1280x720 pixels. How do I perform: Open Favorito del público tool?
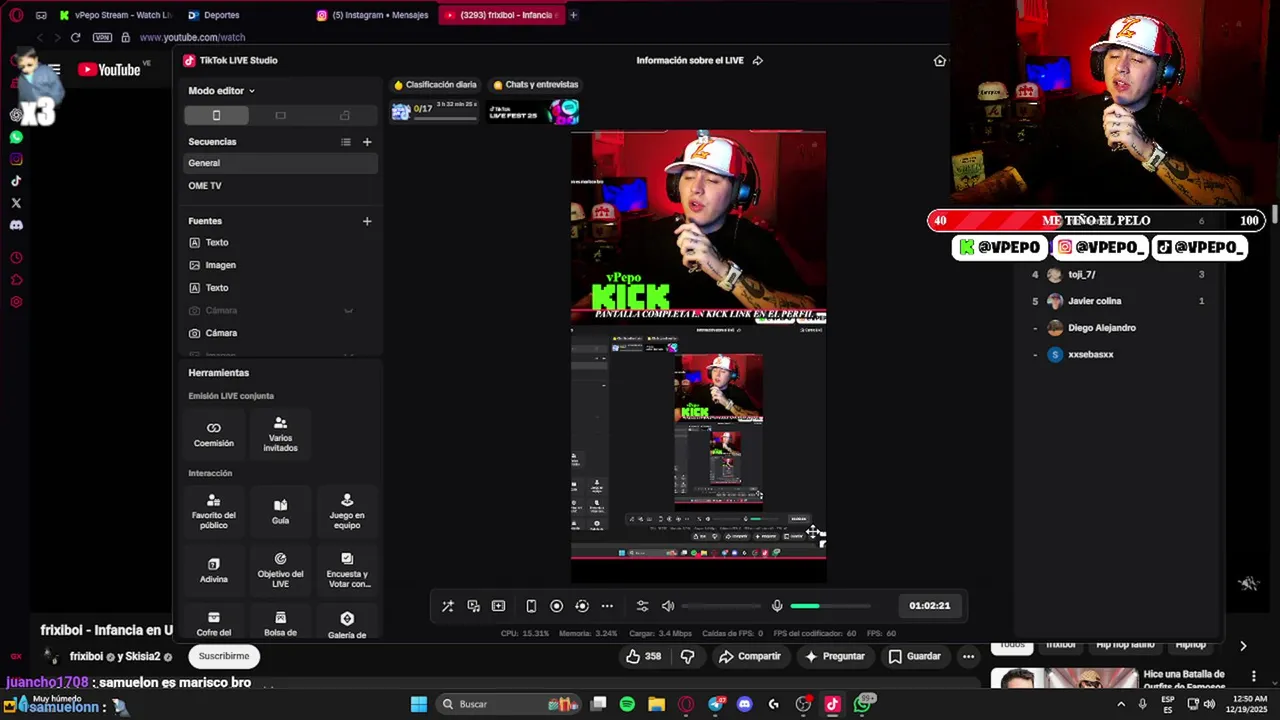point(214,511)
